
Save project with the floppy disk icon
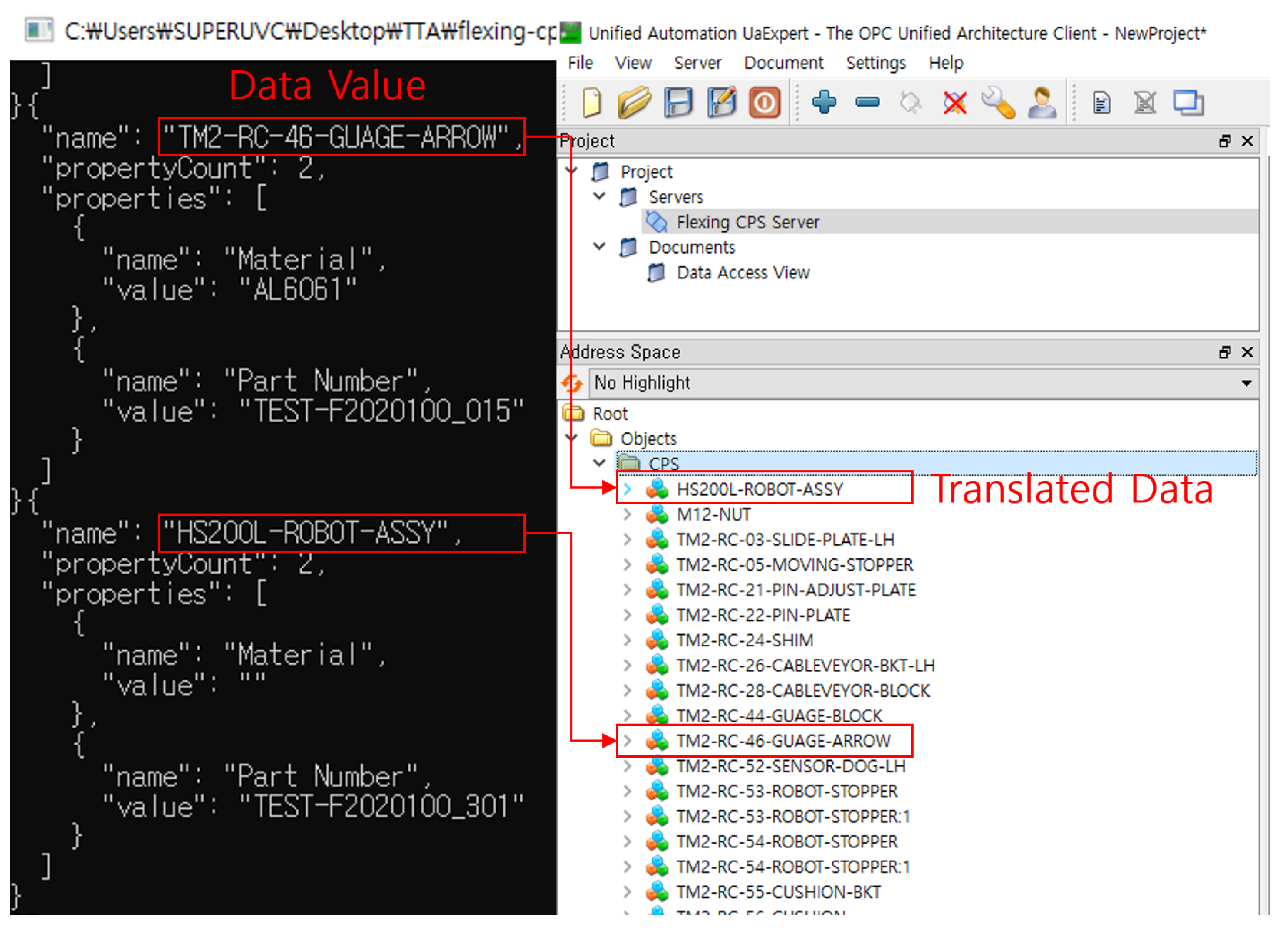point(678,103)
